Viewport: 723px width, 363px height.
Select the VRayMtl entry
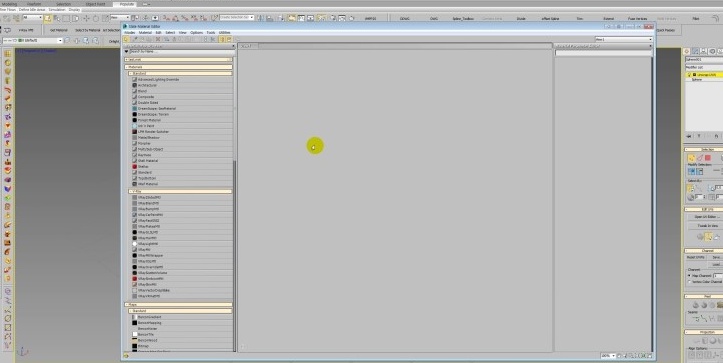coord(182,250)
